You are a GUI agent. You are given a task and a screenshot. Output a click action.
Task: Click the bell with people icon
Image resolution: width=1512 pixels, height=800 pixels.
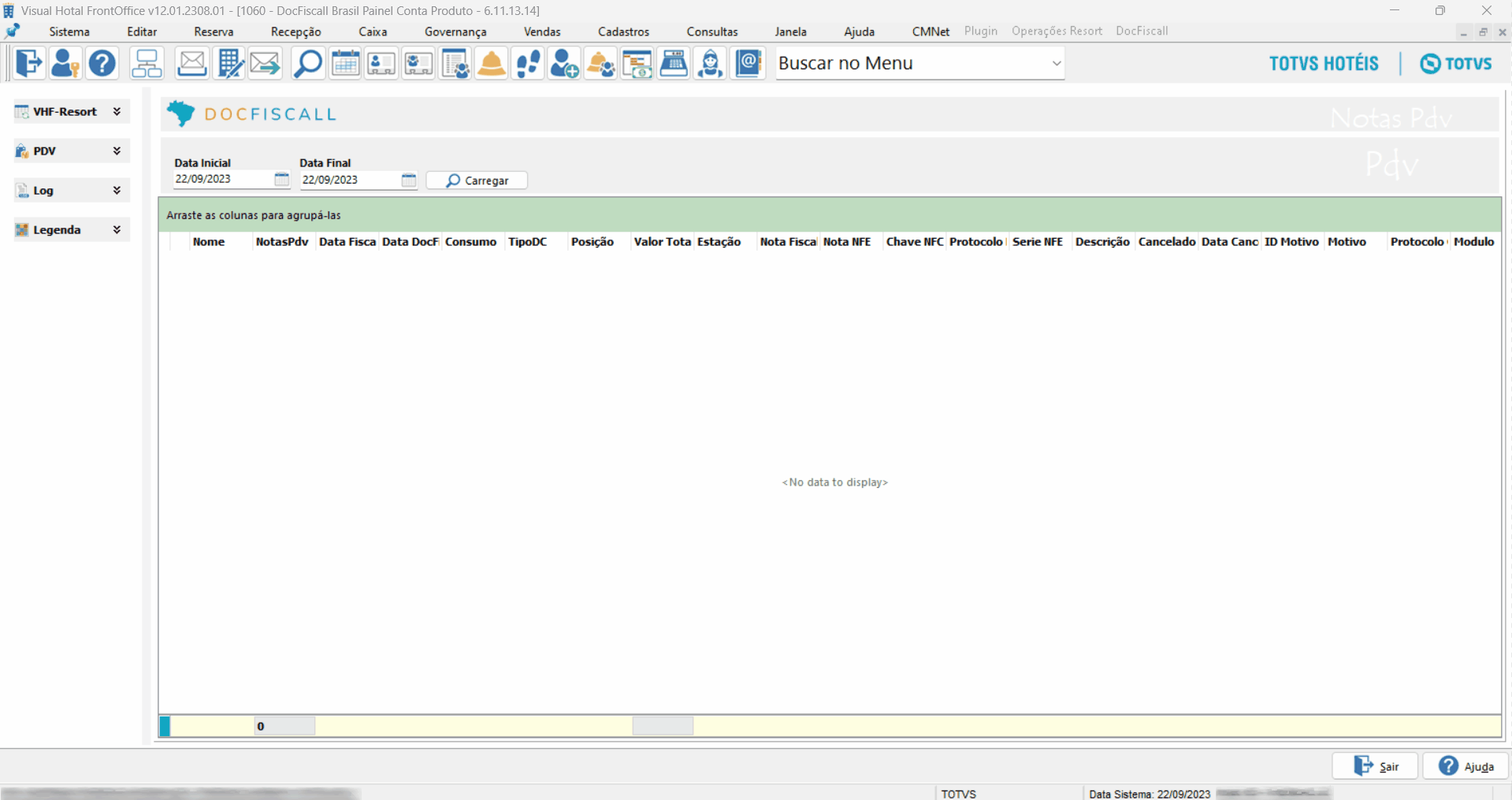coord(601,63)
